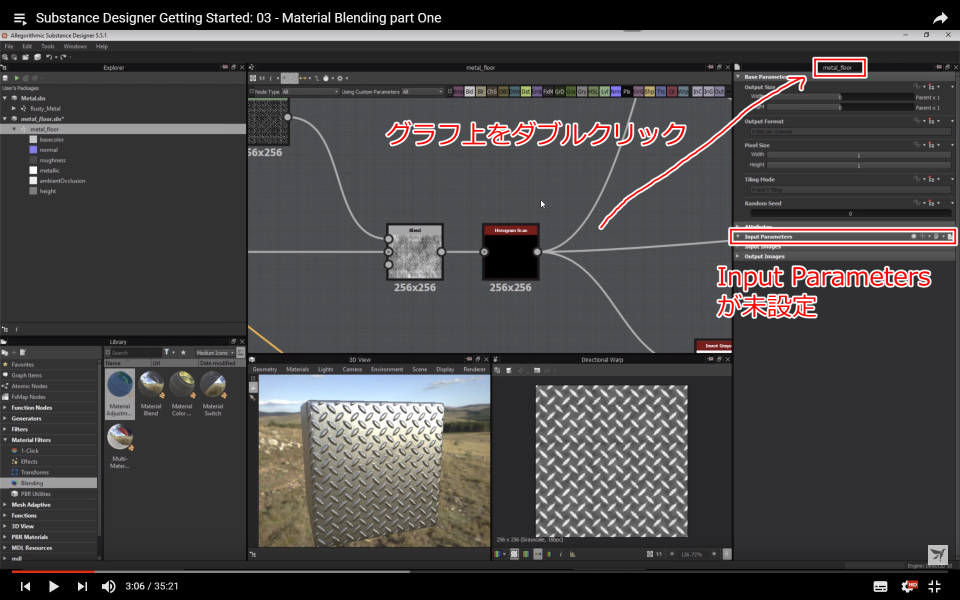
Task: Open the File menu
Action: pyautogui.click(x=9, y=47)
